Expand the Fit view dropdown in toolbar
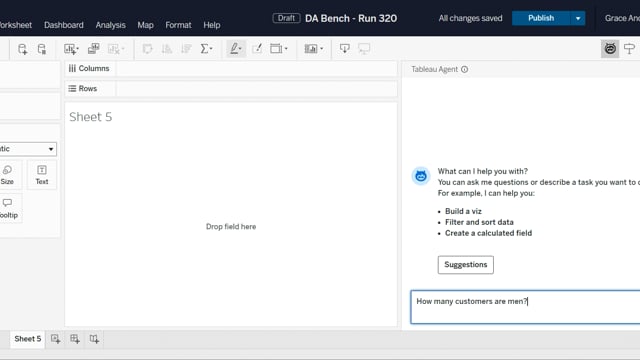640x360 pixels. click(x=279, y=49)
